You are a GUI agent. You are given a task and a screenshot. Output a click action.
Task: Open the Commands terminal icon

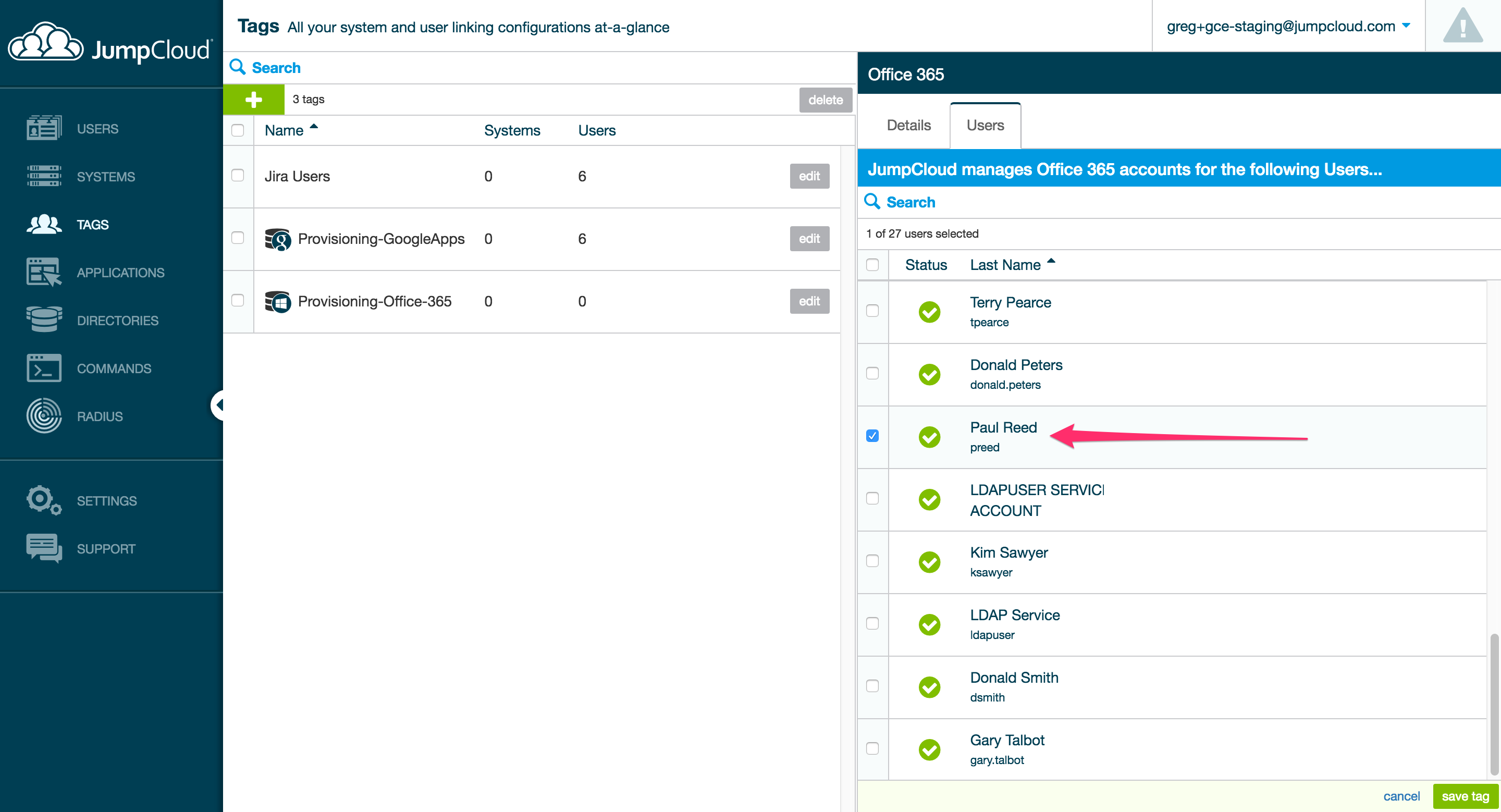[44, 368]
